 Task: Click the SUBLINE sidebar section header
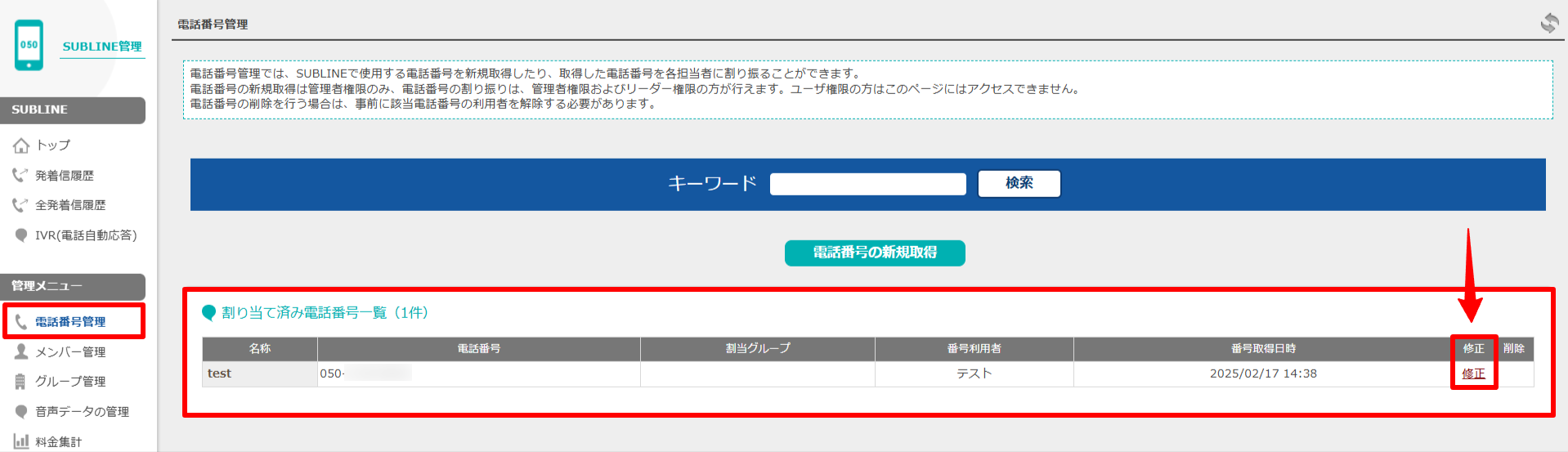click(x=73, y=110)
